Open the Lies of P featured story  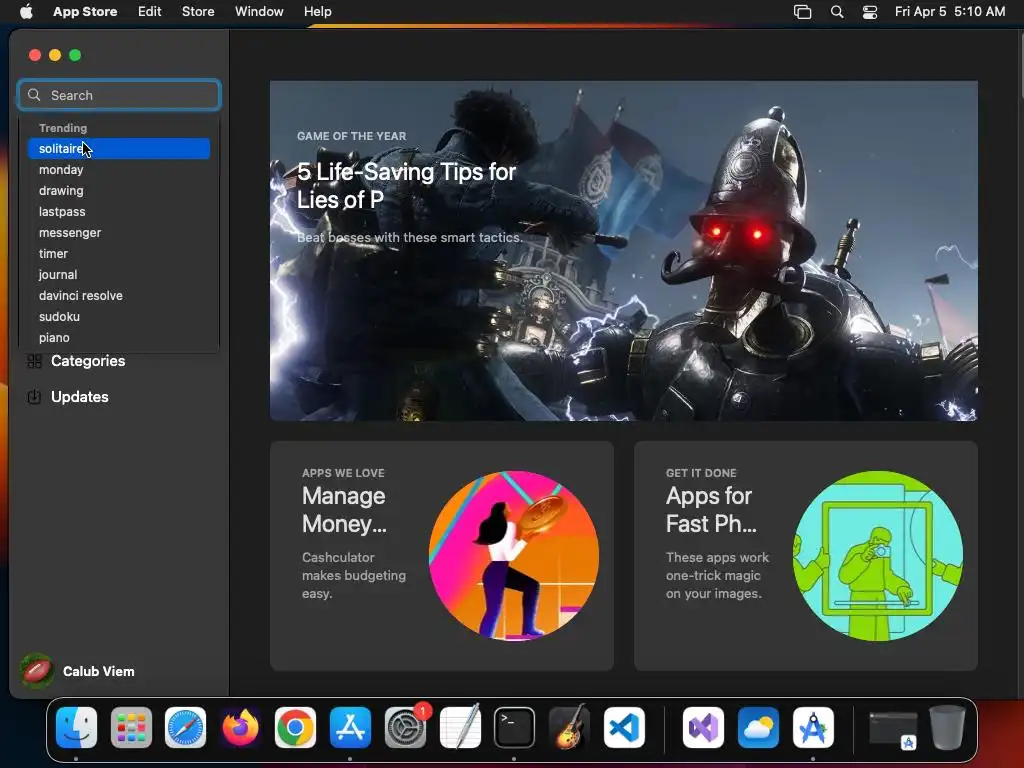coord(624,251)
